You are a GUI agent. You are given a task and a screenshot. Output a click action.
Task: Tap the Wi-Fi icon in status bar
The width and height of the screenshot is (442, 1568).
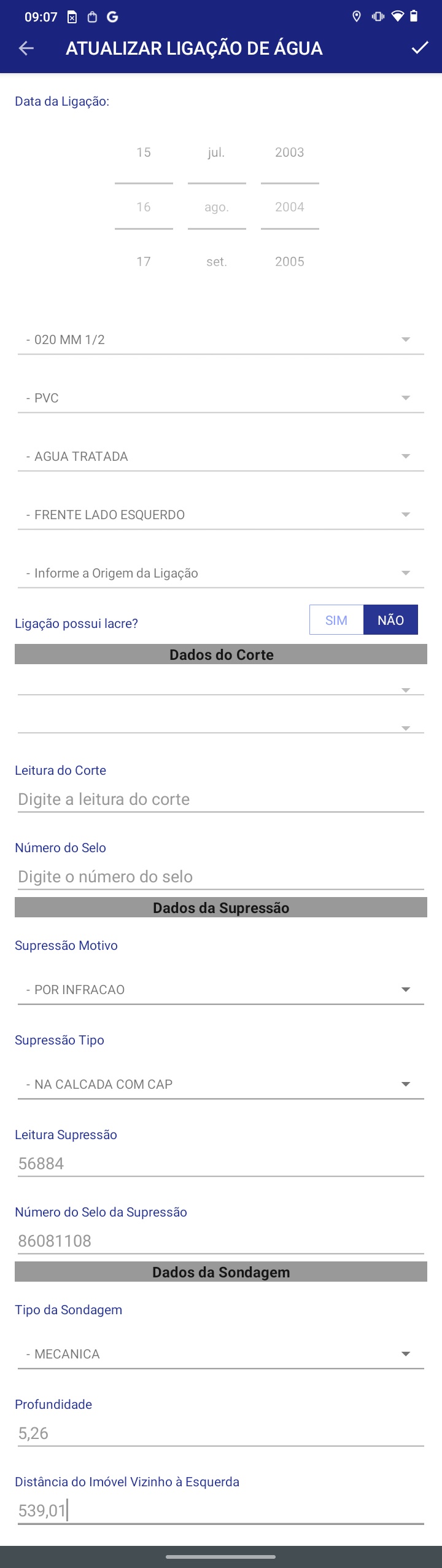pyautogui.click(x=398, y=17)
